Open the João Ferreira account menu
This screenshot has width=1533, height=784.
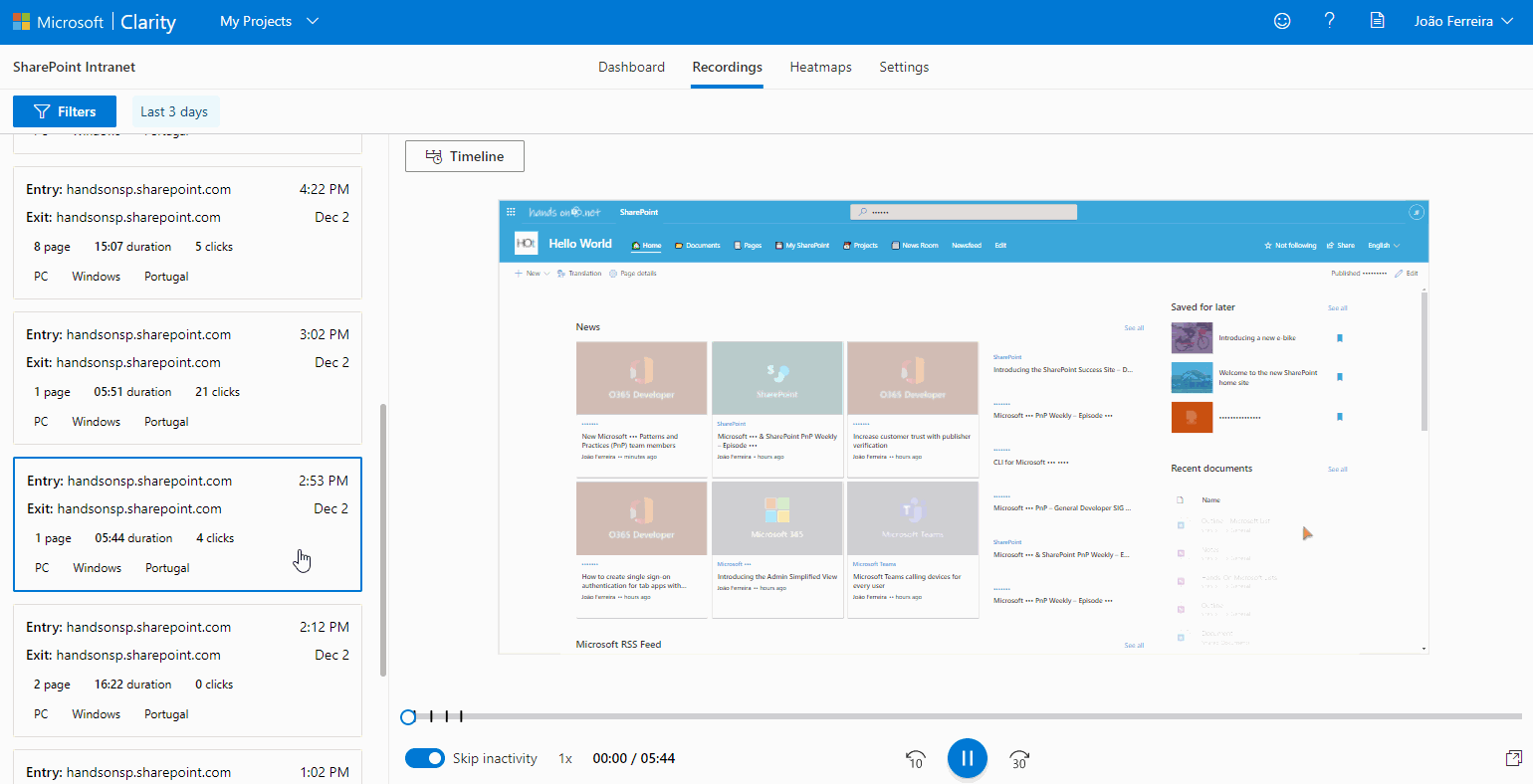pos(1463,21)
